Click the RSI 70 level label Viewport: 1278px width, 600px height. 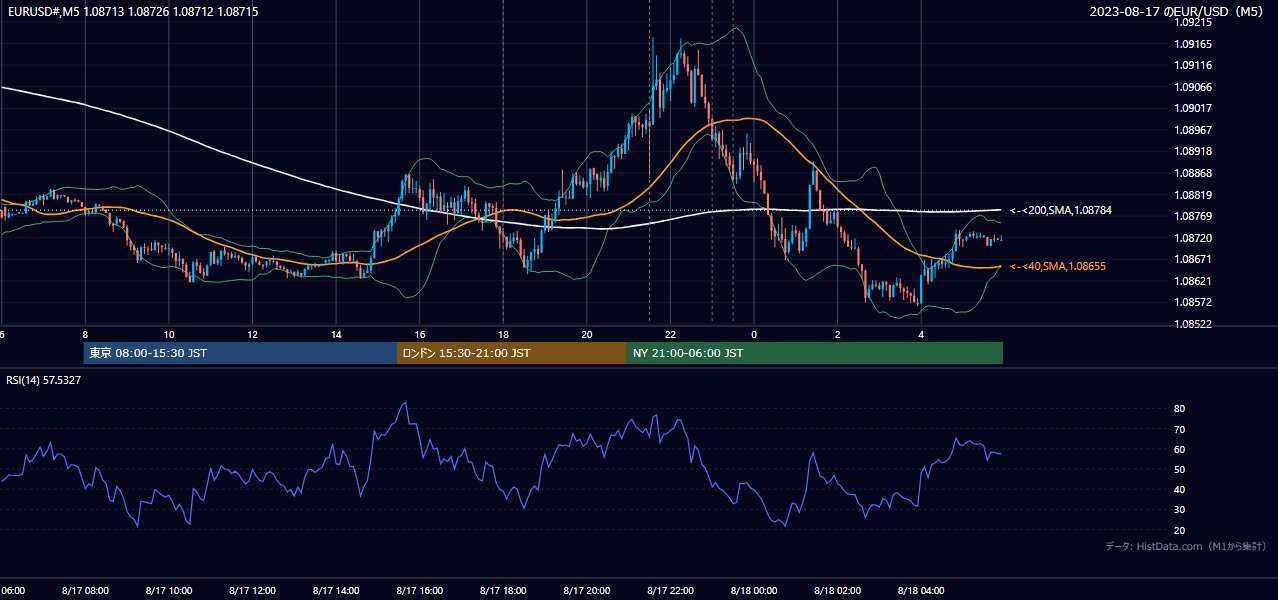point(1179,429)
